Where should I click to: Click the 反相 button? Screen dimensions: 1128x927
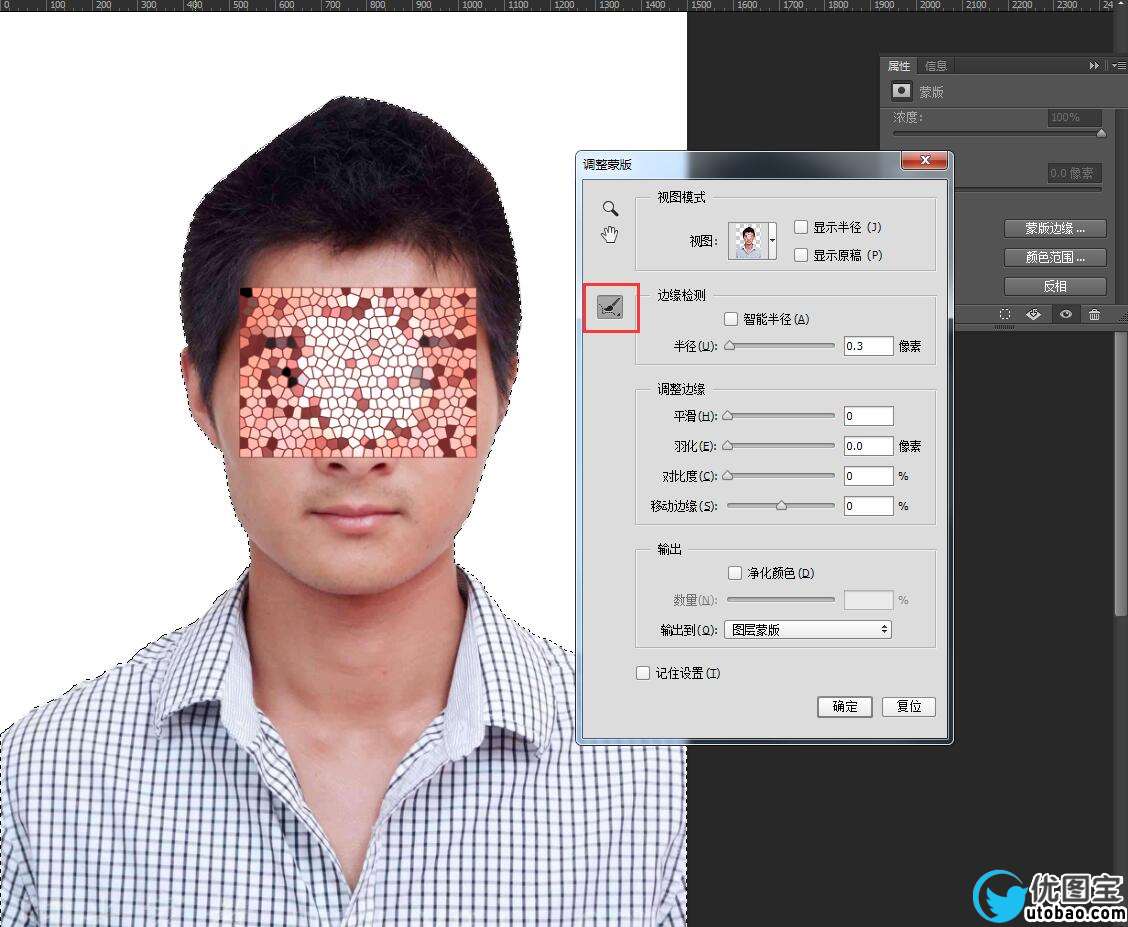point(1055,286)
